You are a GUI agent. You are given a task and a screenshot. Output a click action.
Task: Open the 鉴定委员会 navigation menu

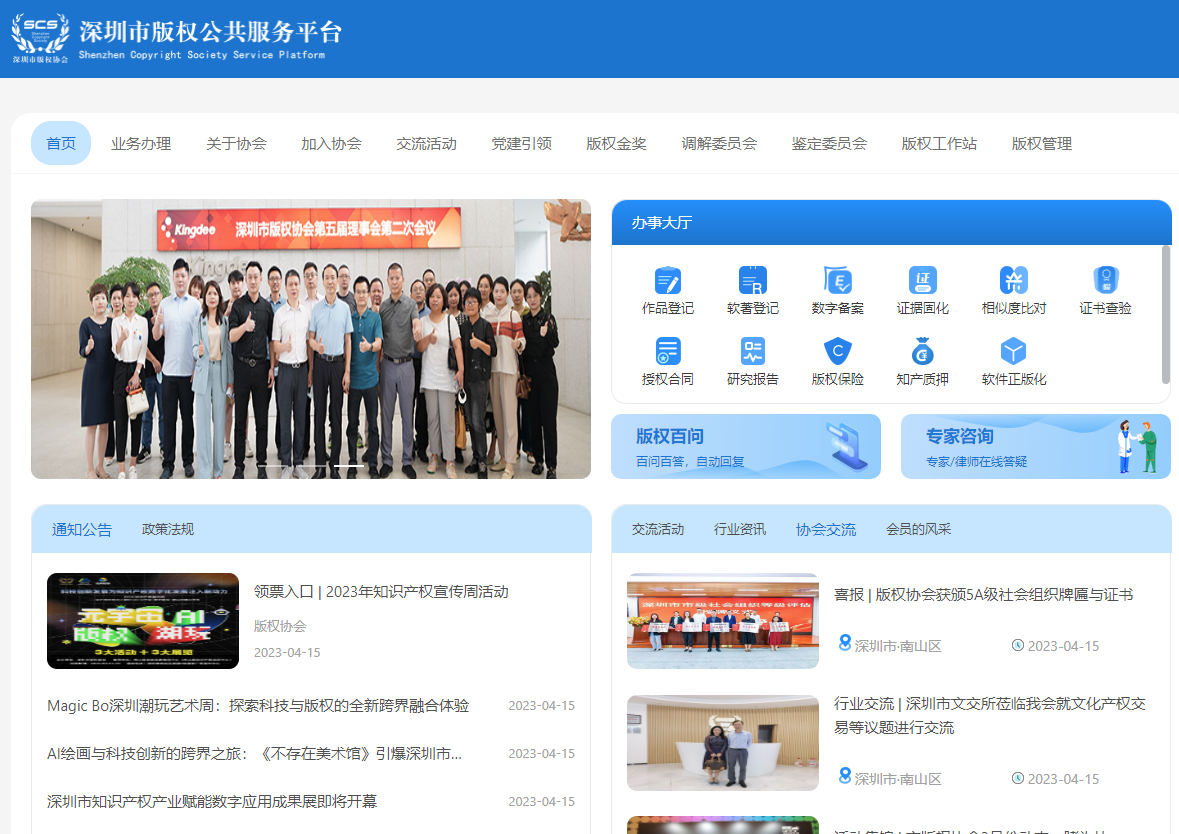coord(829,144)
